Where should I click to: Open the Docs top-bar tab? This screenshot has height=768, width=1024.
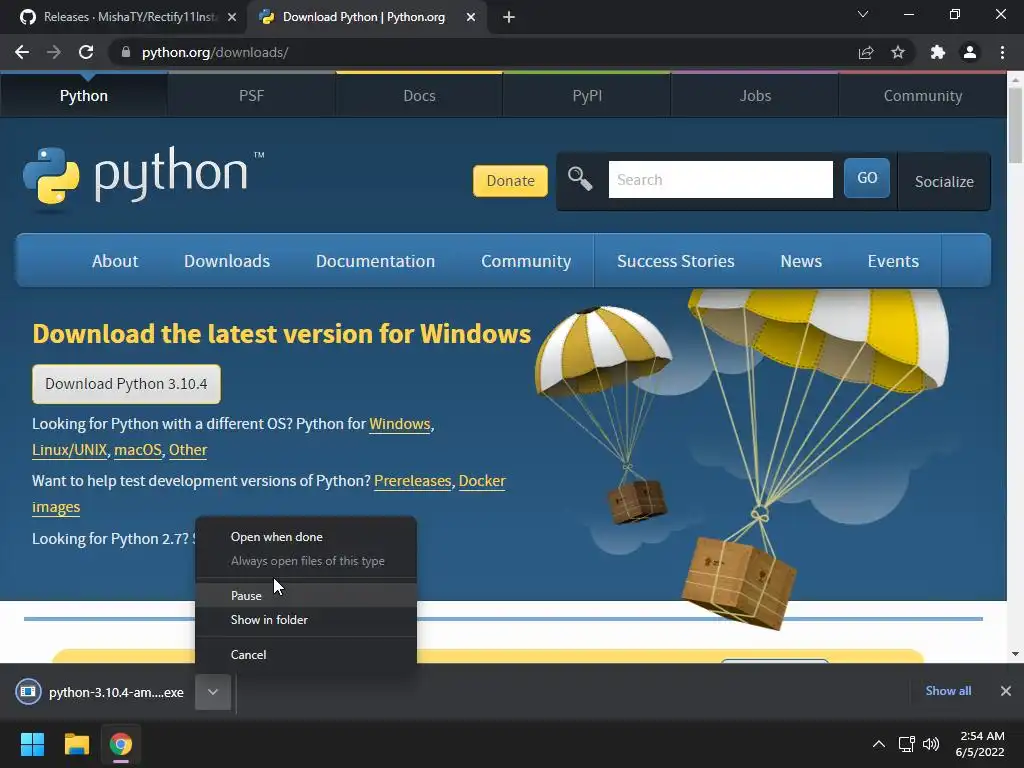coord(419,95)
